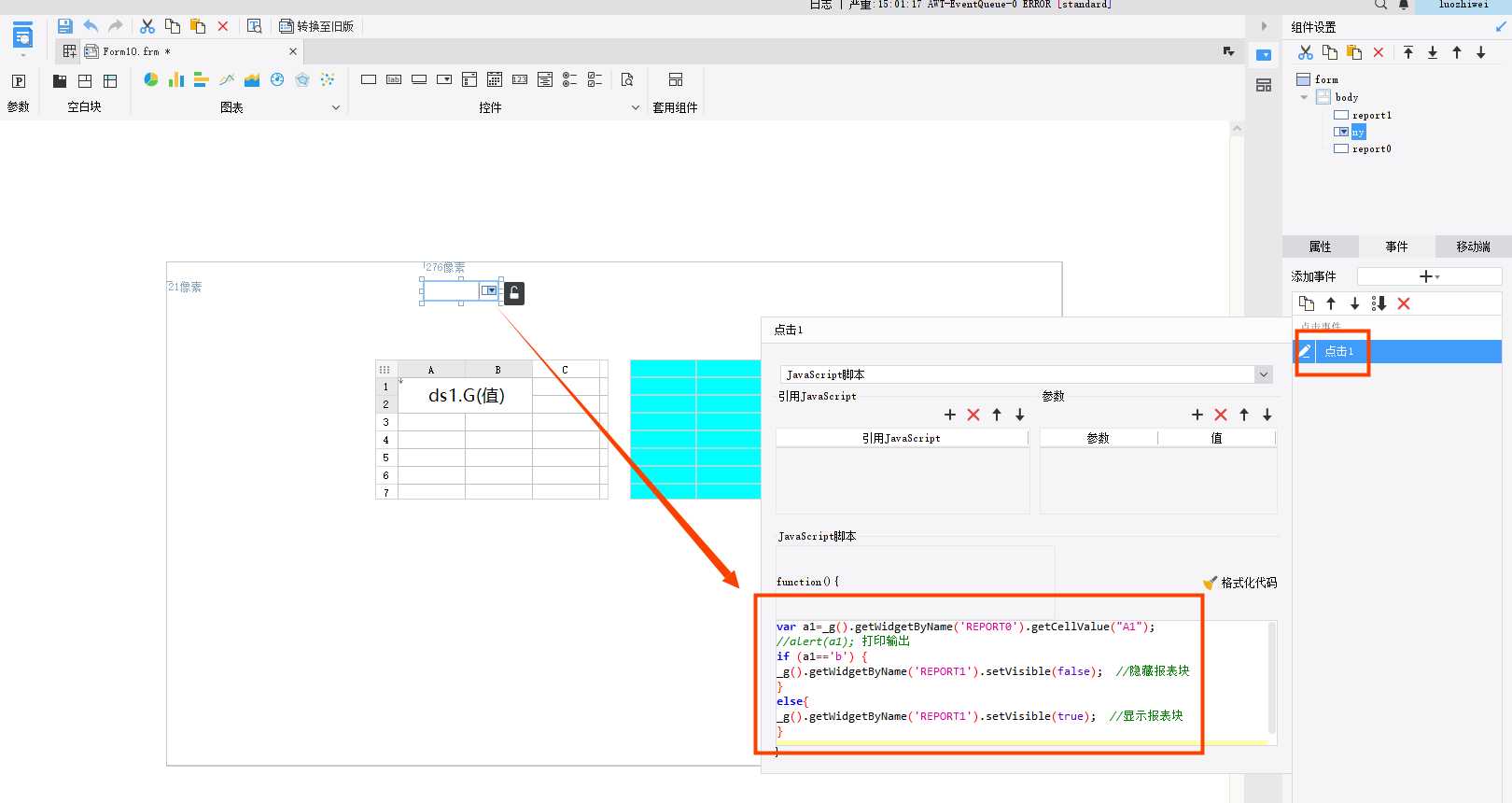
Task: Collapse right panel with gray arrow
Action: 1265,26
